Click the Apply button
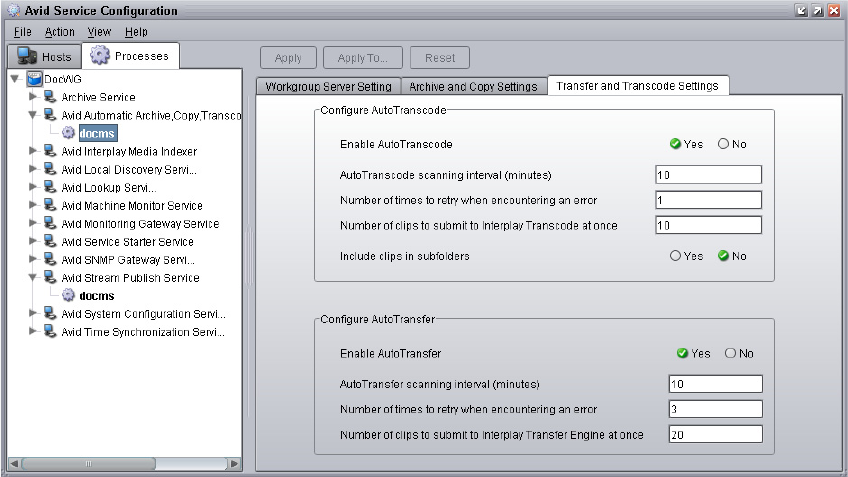 288,58
